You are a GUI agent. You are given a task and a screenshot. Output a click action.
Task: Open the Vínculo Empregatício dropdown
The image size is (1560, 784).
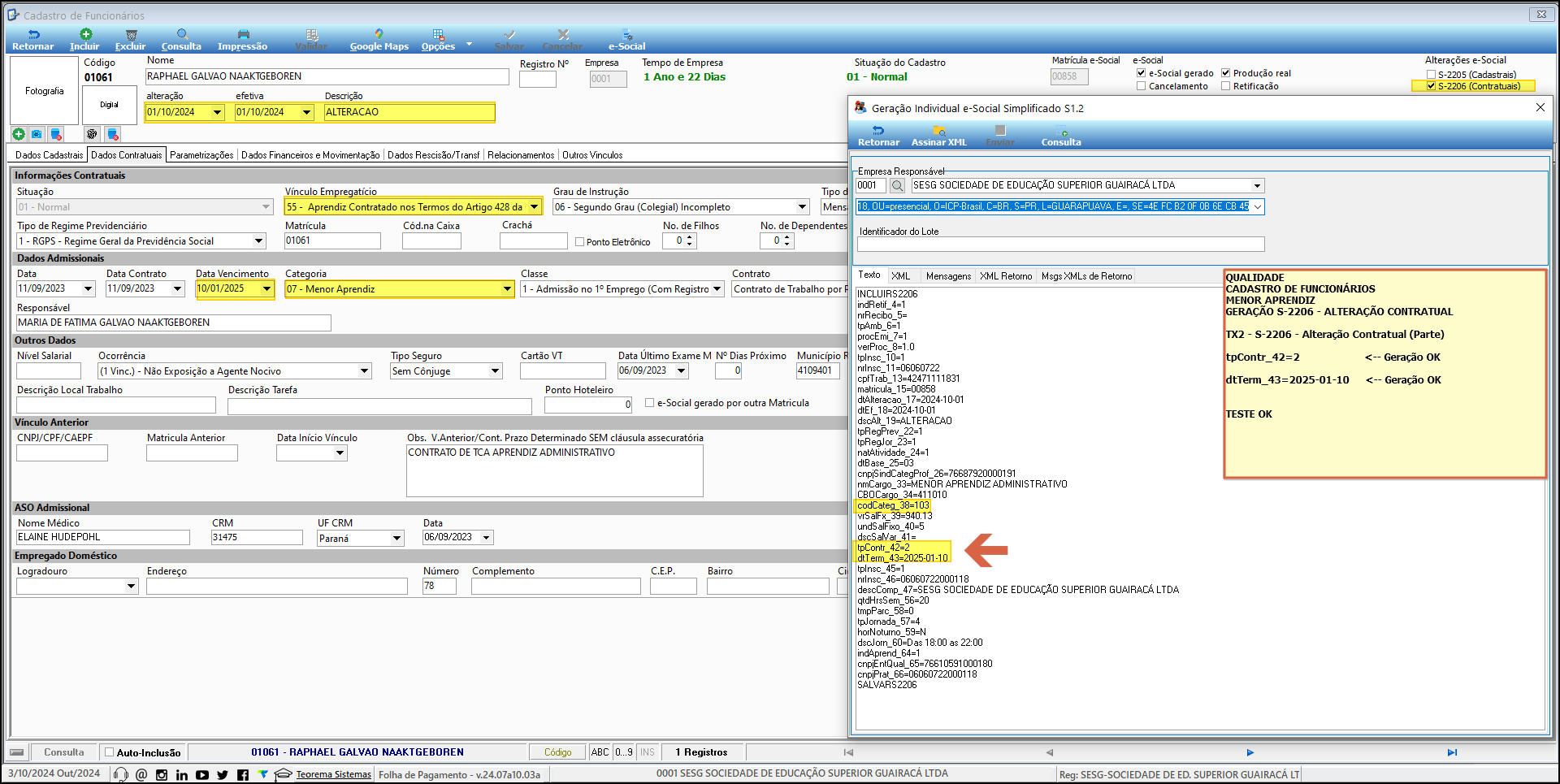click(x=534, y=207)
